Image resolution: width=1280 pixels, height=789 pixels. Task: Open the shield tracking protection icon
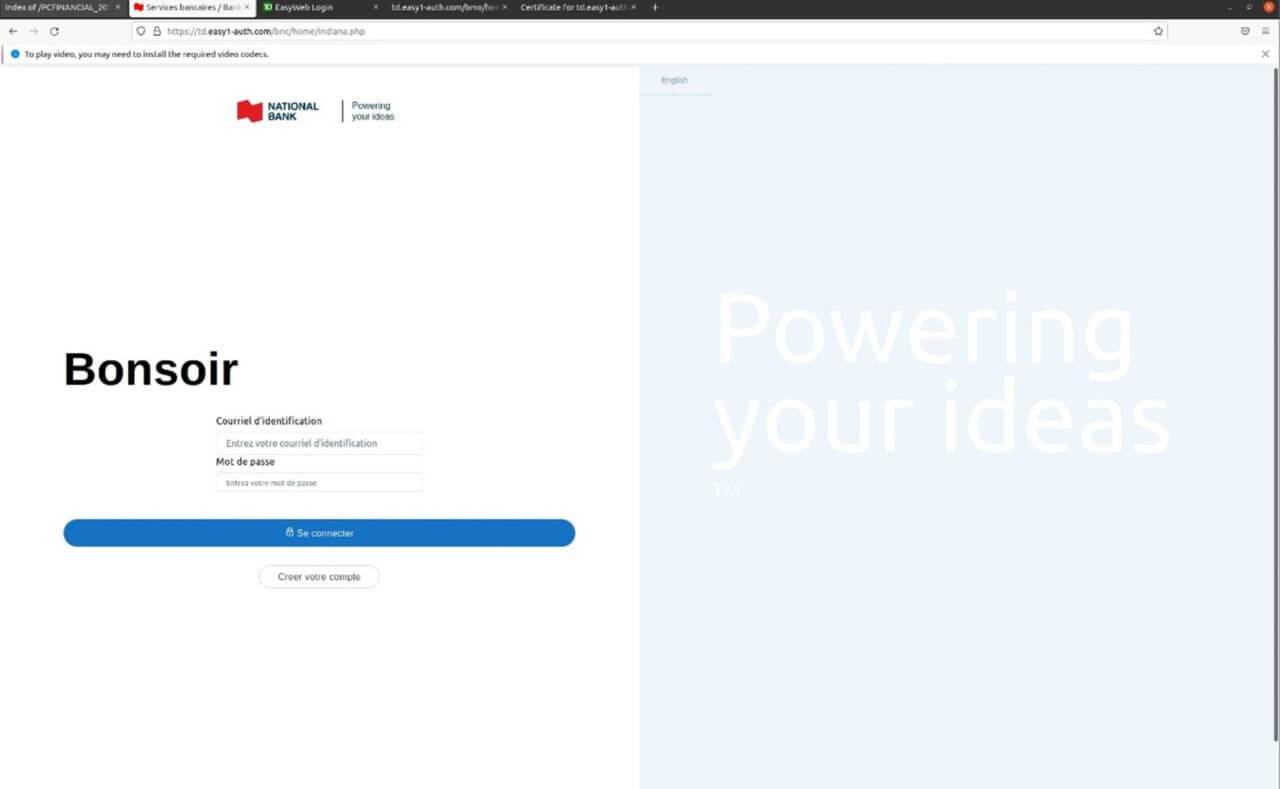coord(141,31)
